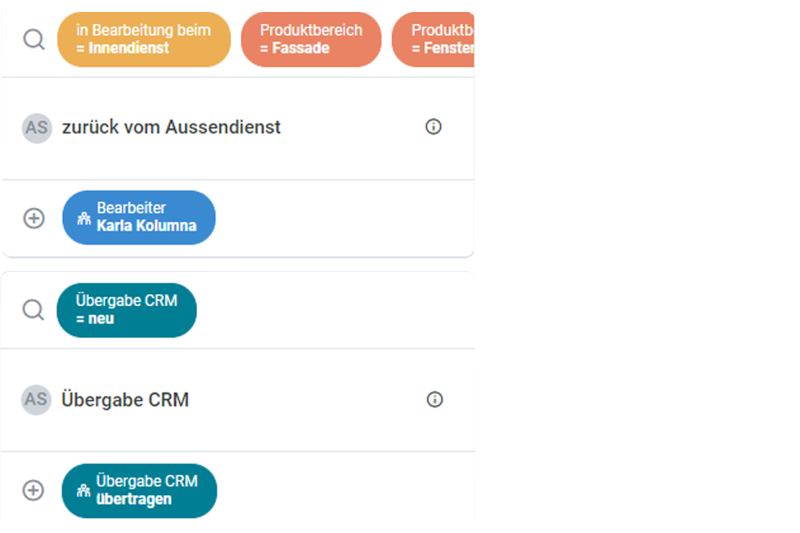The width and height of the screenshot is (800, 533).
Task: Open info for zurück vom Aussendienst
Action: coord(433,127)
